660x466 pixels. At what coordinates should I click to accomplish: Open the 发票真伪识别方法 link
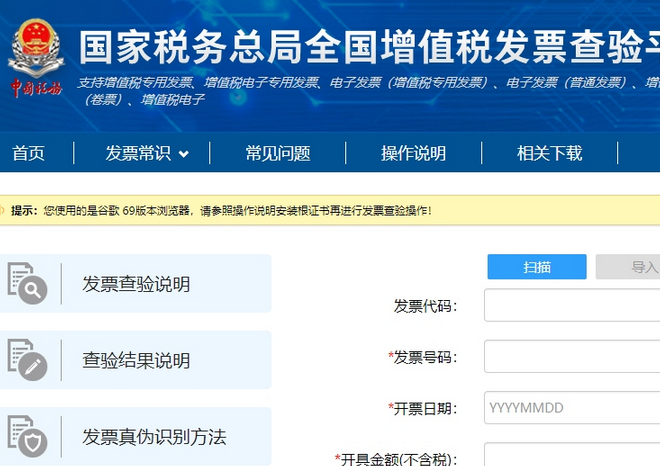pyautogui.click(x=154, y=437)
